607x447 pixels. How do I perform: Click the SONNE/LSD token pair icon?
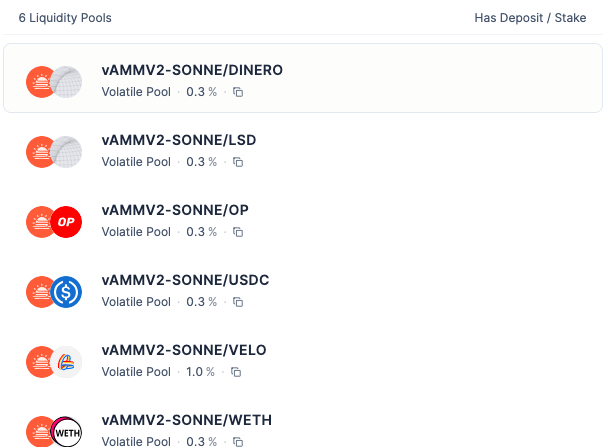(54, 151)
